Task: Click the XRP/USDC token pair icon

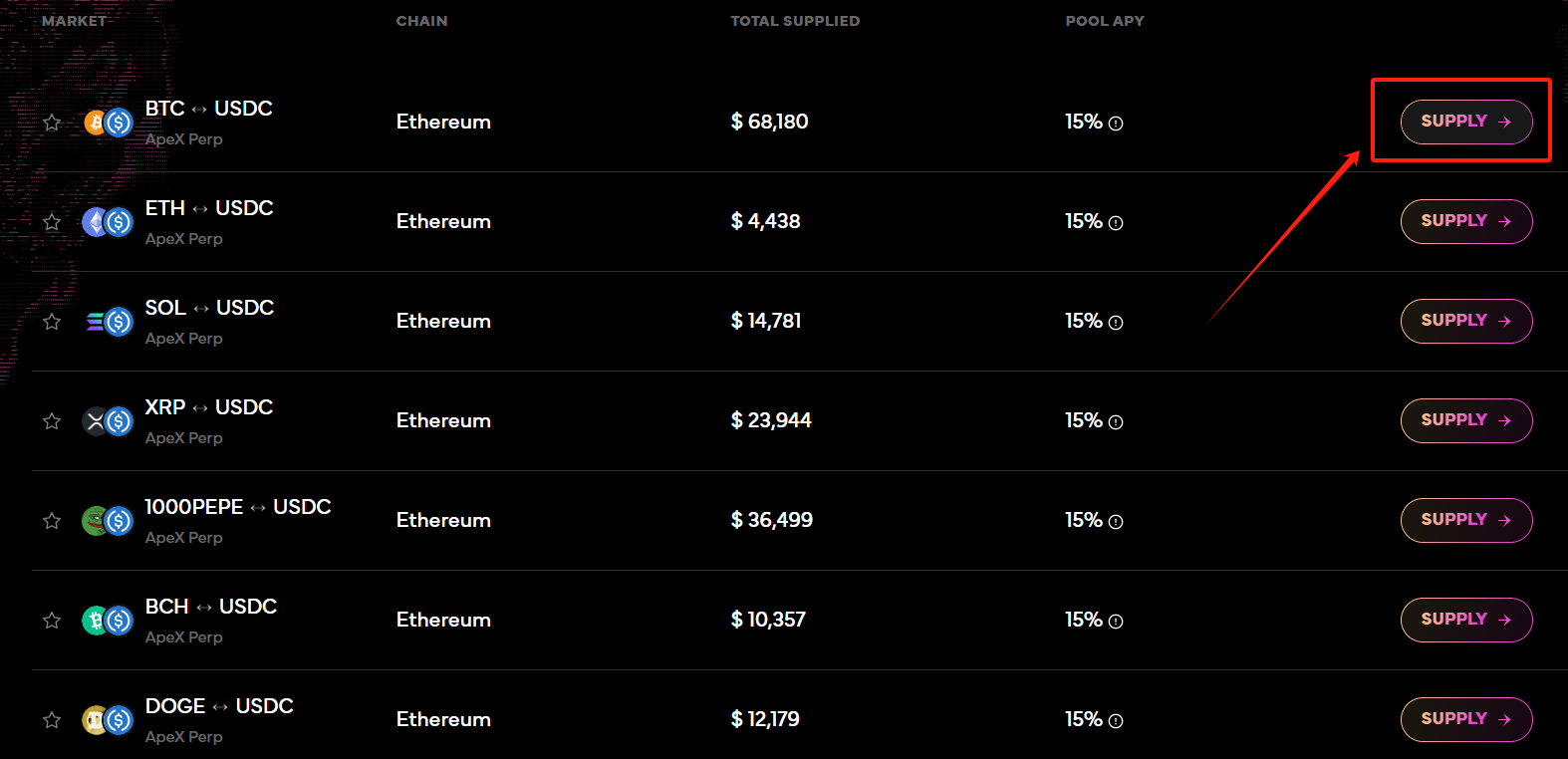Action: pos(108,421)
